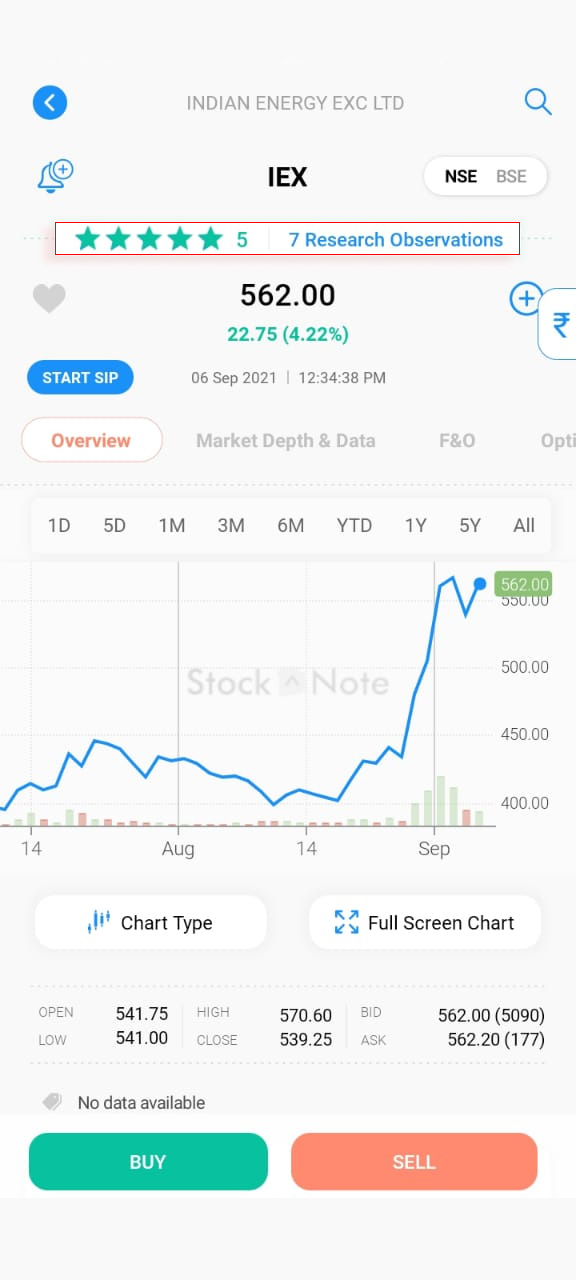This screenshot has height=1280, width=576.
Task: Mark IEX as favorite with heart icon
Action: click(x=50, y=298)
